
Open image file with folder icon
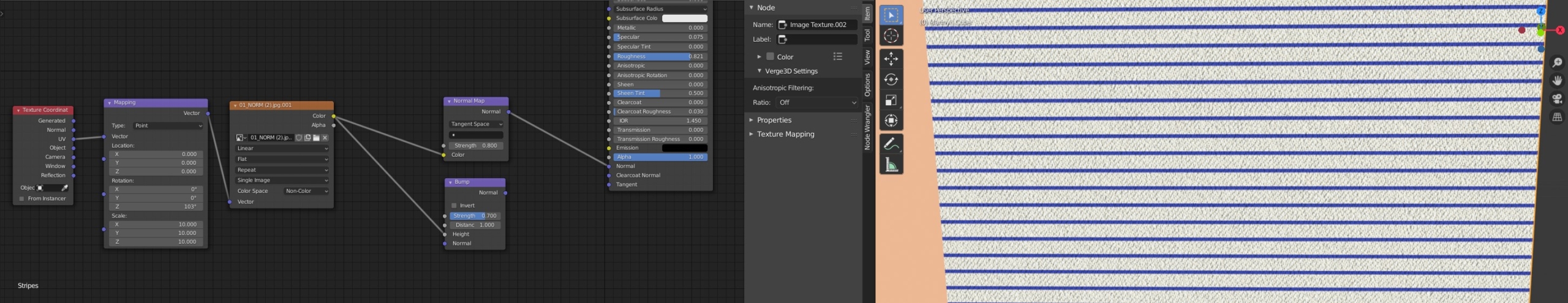click(x=316, y=138)
